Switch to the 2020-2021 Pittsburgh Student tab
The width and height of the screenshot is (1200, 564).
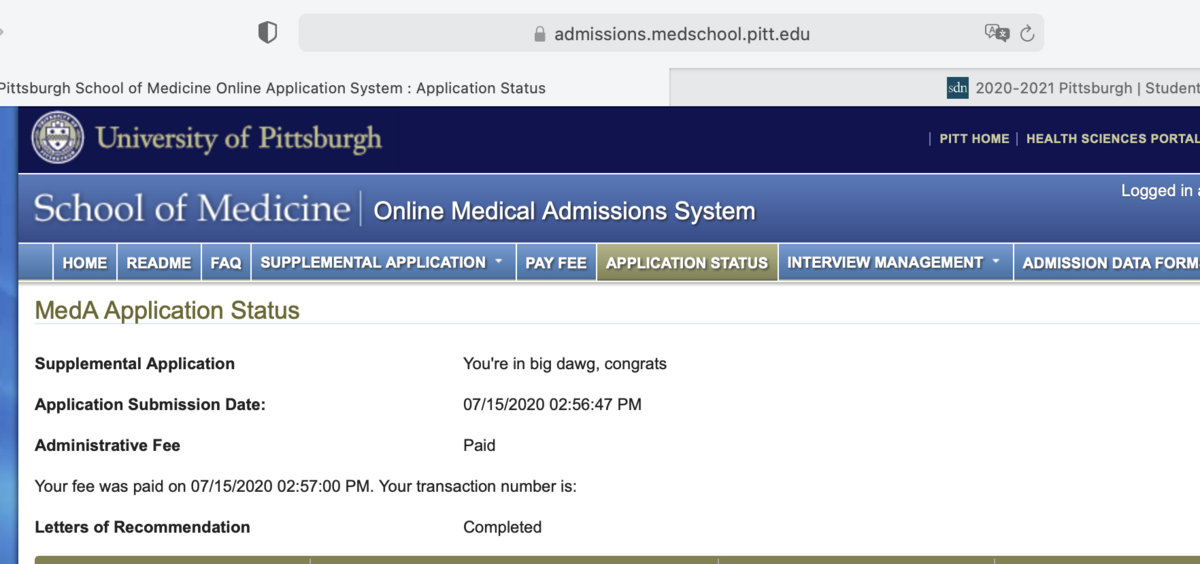pyautogui.click(x=935, y=88)
